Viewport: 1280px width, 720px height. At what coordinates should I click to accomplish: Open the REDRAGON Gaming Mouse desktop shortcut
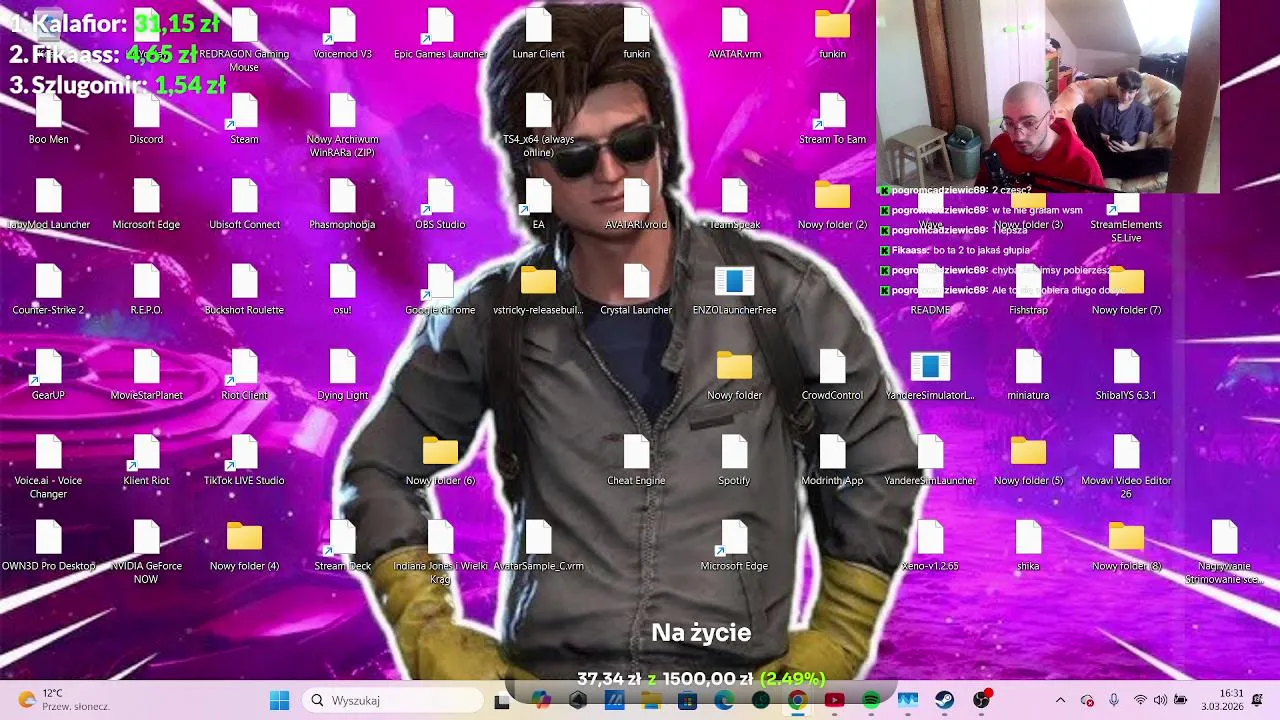point(244,40)
